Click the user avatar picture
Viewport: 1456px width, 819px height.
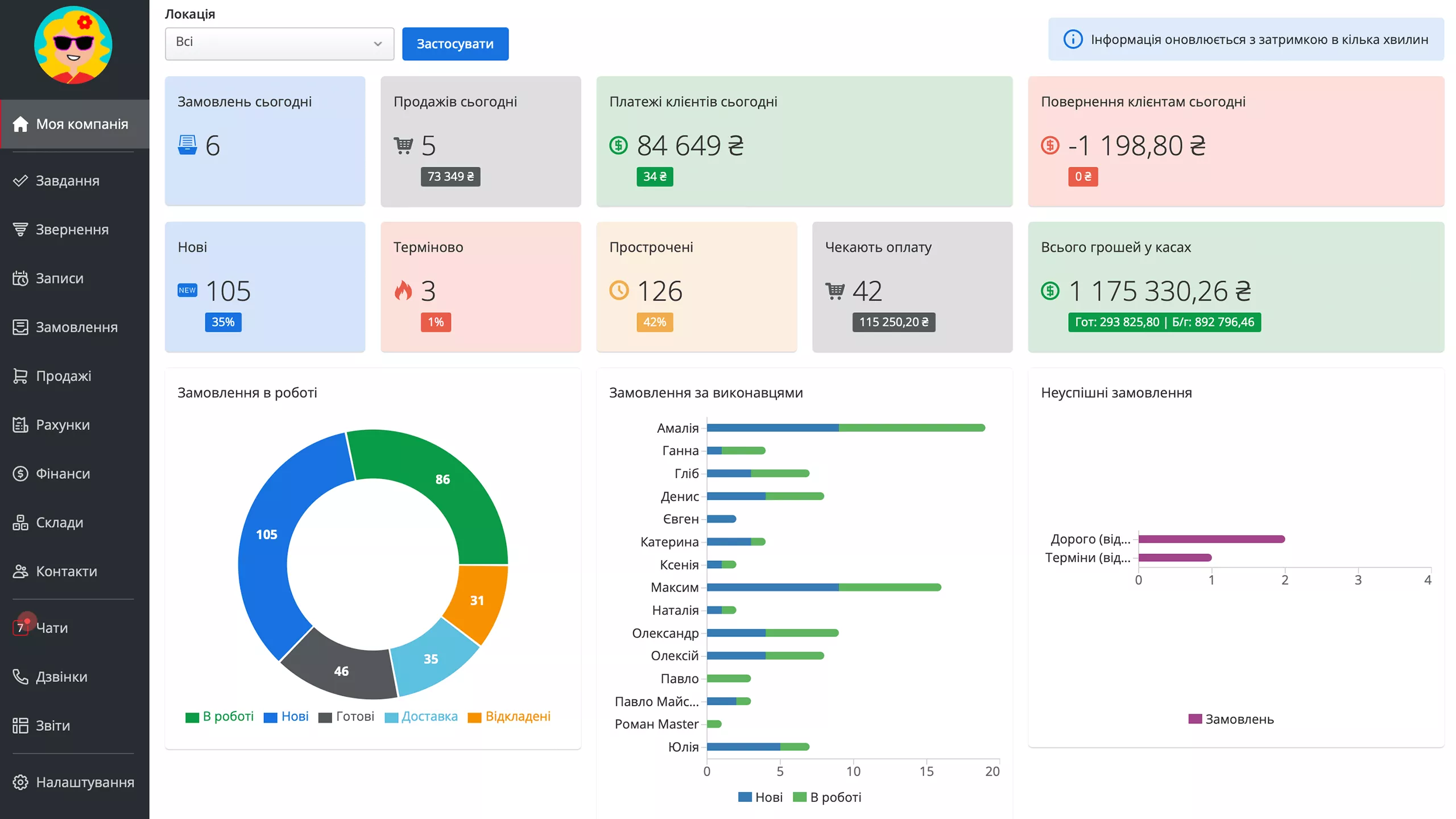click(x=73, y=45)
